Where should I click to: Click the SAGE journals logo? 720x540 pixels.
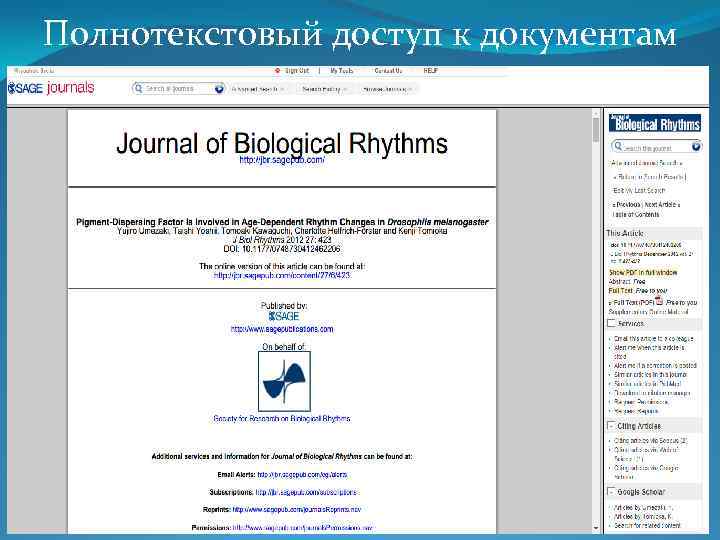click(51, 88)
